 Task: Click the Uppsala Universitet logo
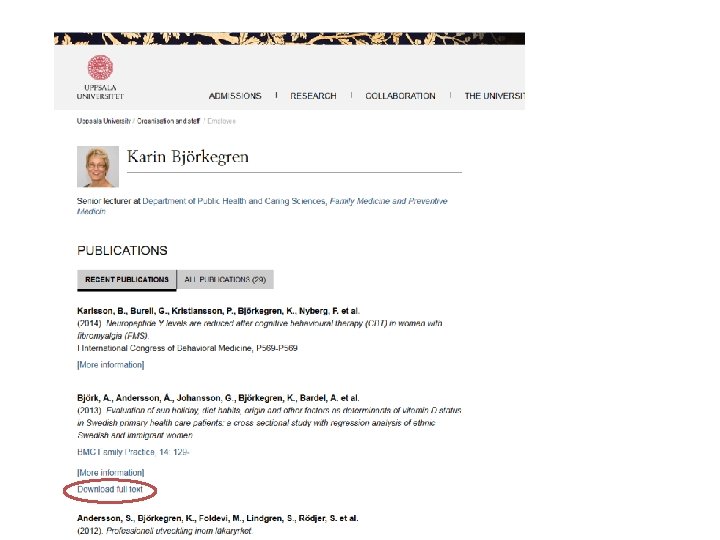click(100, 77)
